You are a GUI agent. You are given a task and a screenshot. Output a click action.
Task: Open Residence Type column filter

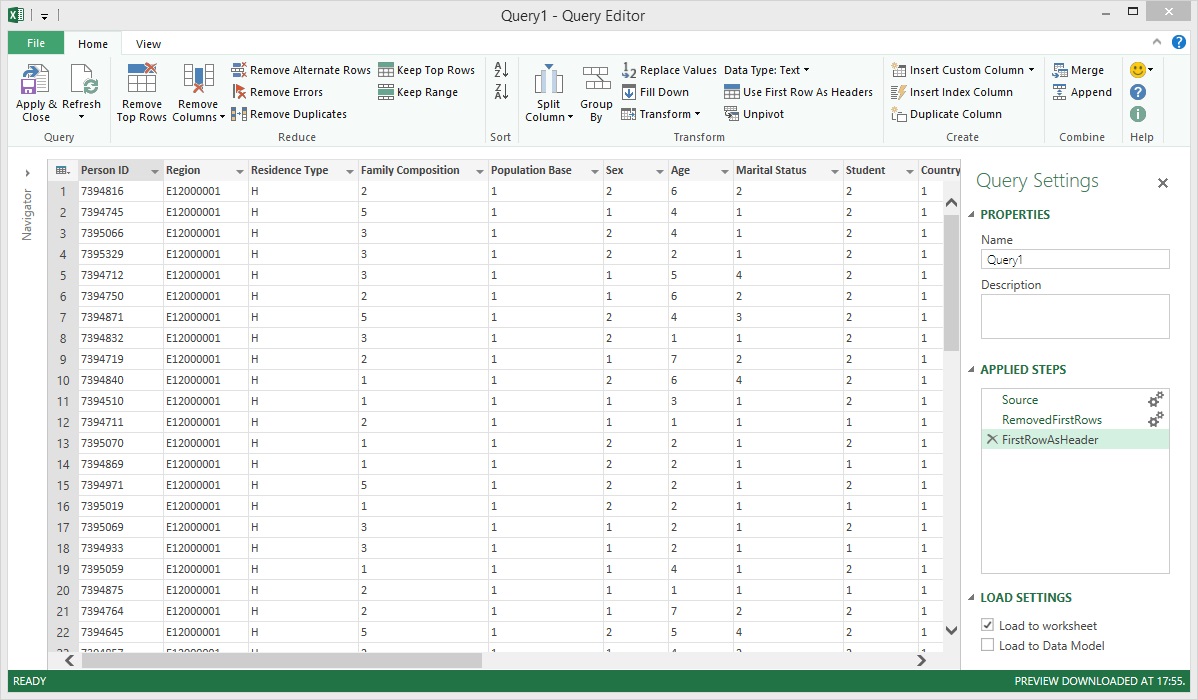click(x=349, y=171)
